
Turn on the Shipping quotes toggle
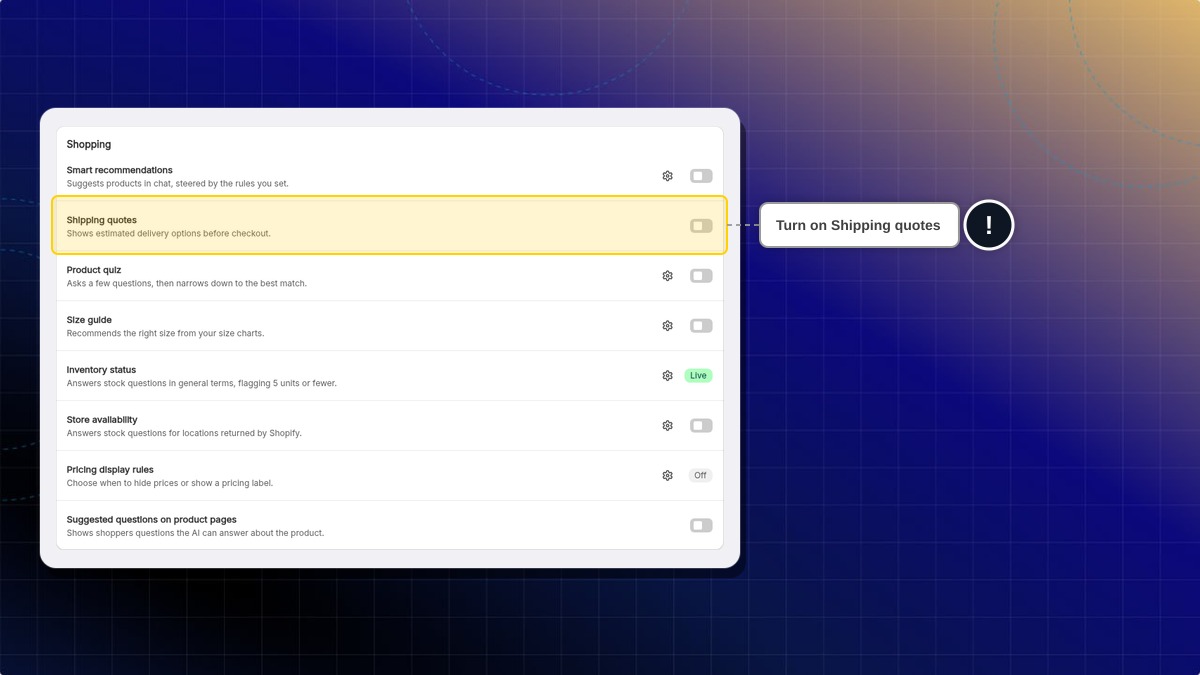click(701, 226)
